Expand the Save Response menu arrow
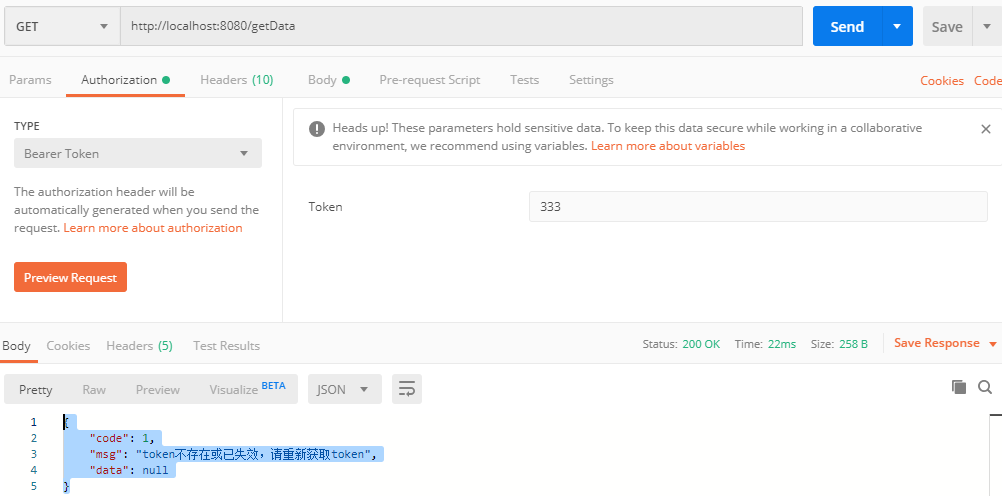The image size is (1002, 496). [992, 344]
